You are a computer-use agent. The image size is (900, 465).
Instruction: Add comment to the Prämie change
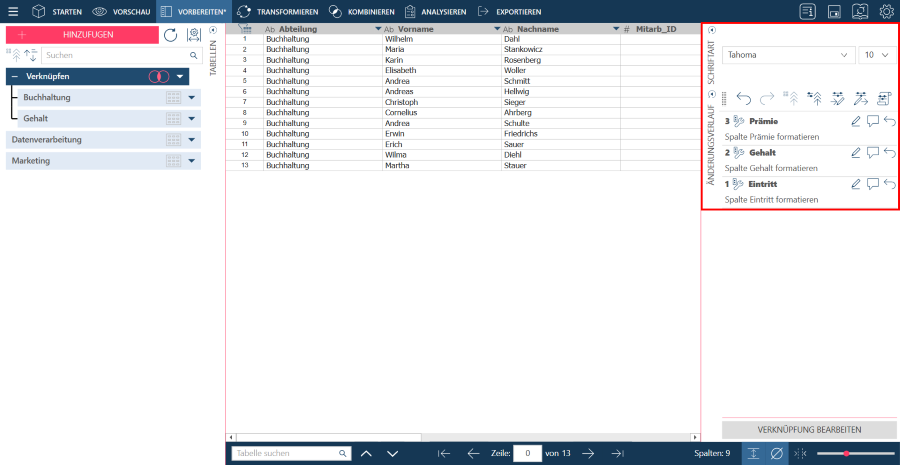[x=873, y=121]
